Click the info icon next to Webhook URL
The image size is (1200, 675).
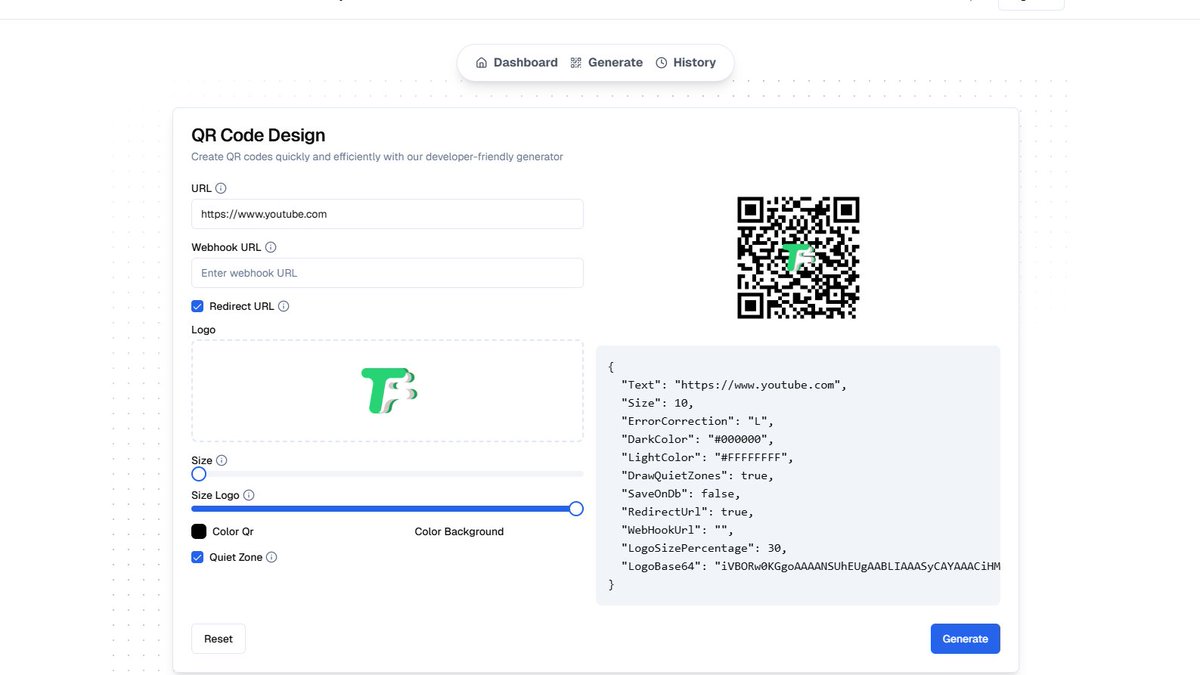point(271,247)
